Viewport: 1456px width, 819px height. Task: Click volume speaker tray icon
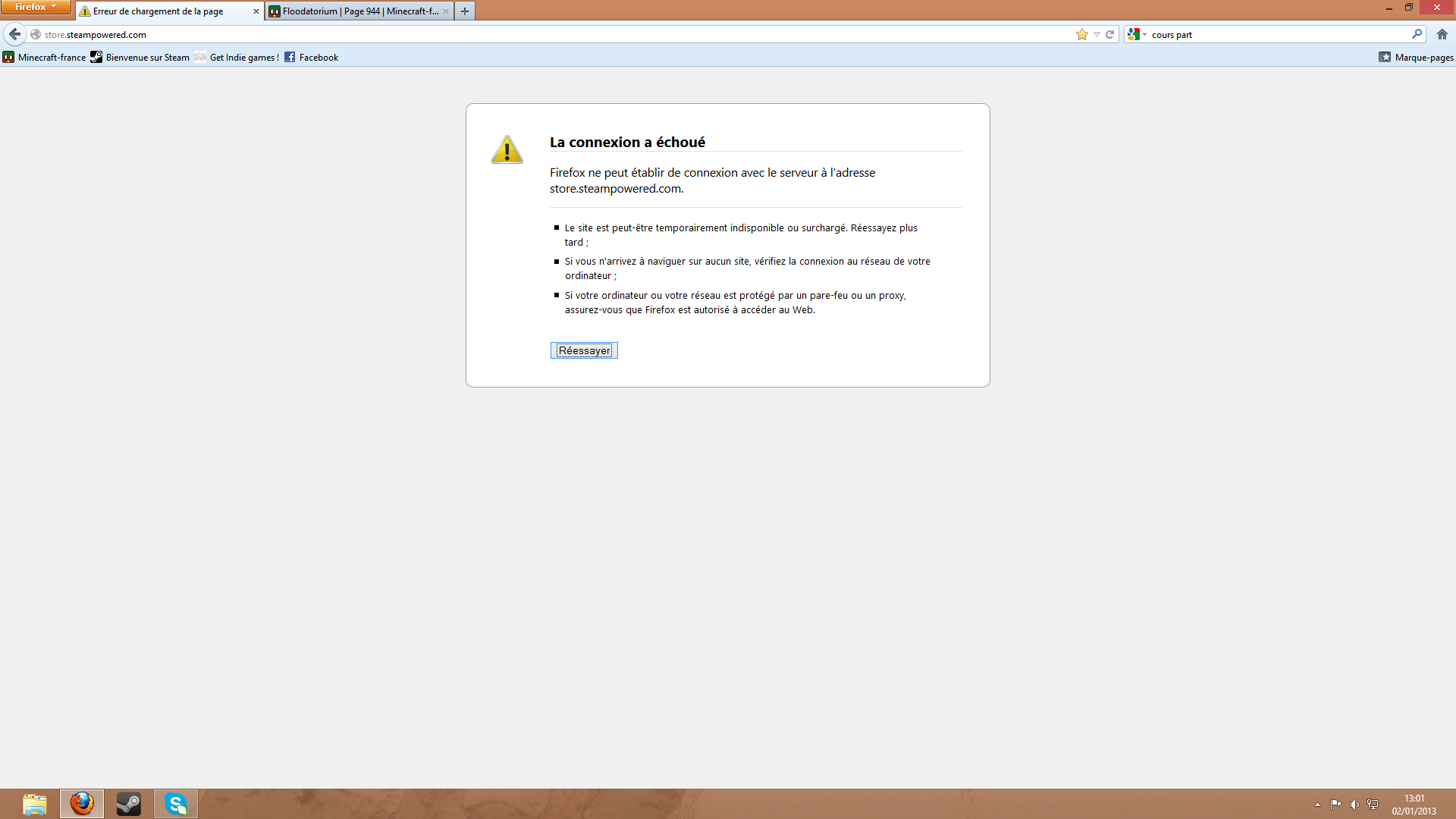pyautogui.click(x=1354, y=805)
